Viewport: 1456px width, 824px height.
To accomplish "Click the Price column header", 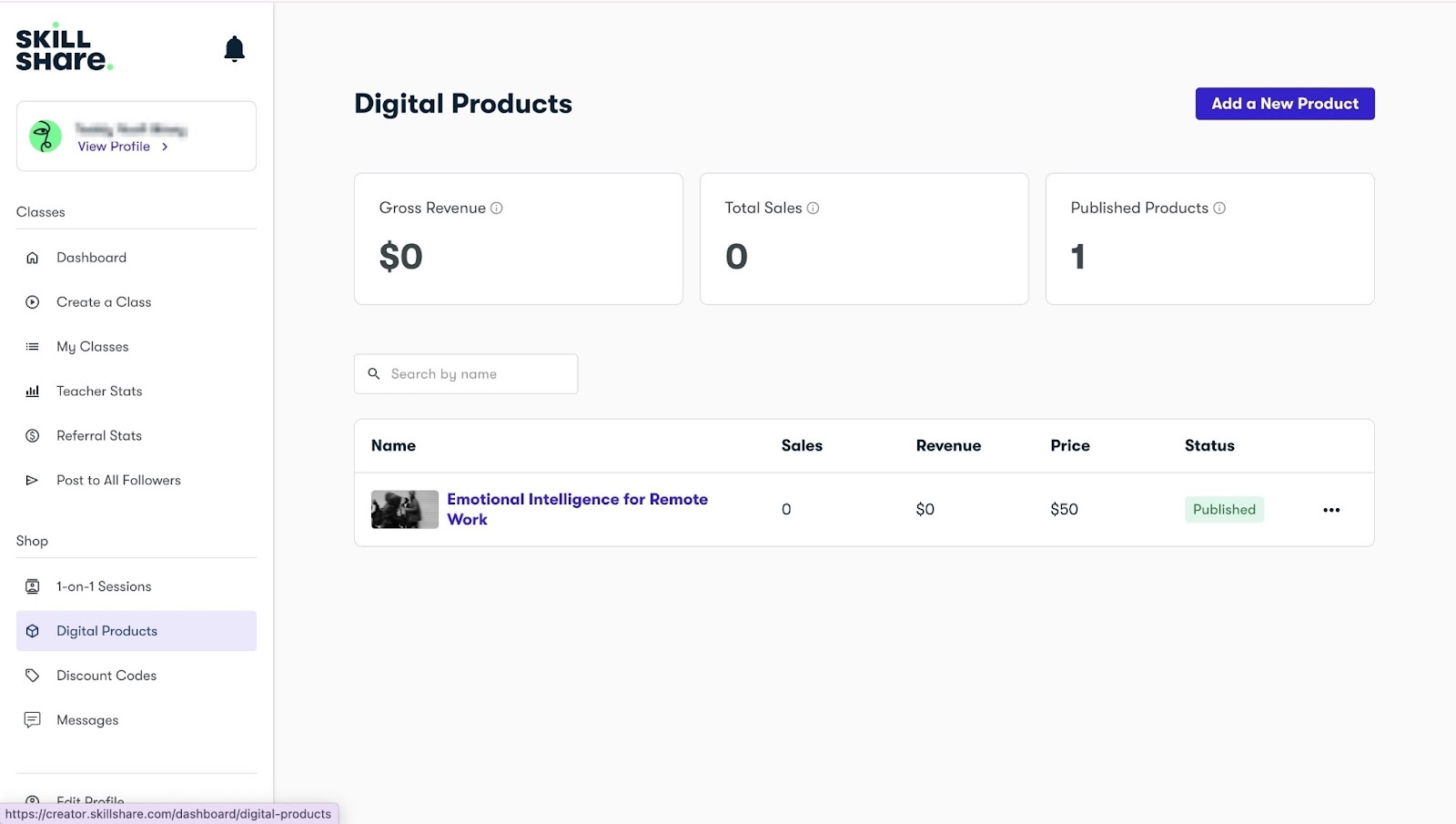I will (x=1070, y=446).
